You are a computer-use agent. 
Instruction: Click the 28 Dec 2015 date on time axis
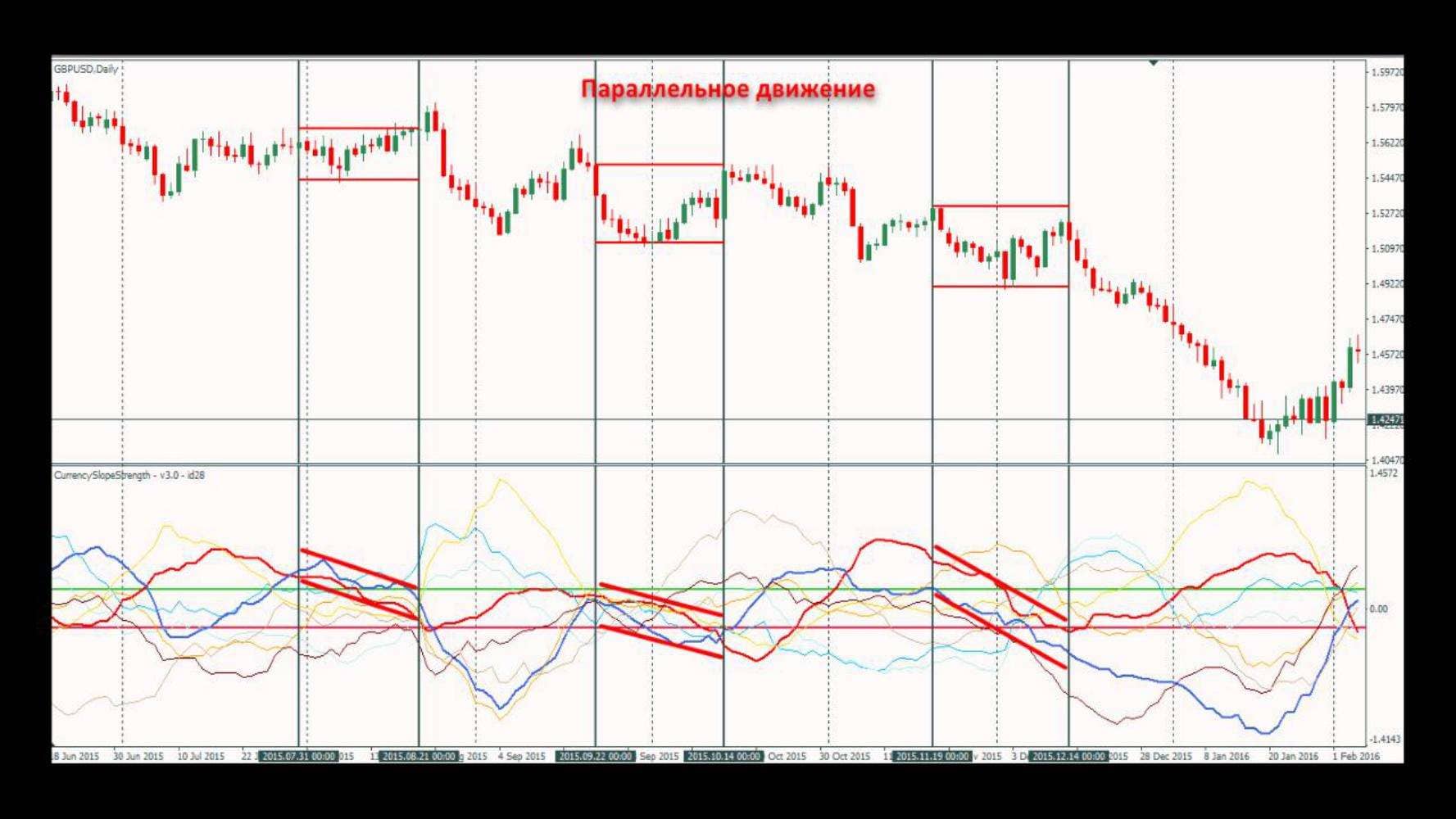[x=1166, y=756]
